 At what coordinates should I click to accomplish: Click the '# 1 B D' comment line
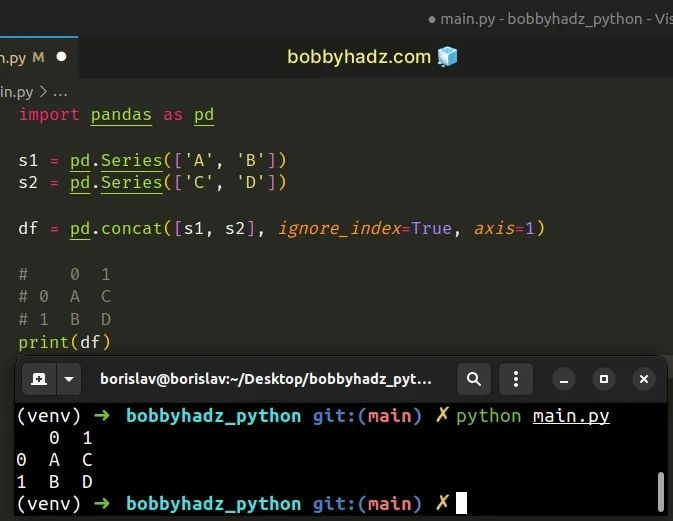(65, 319)
